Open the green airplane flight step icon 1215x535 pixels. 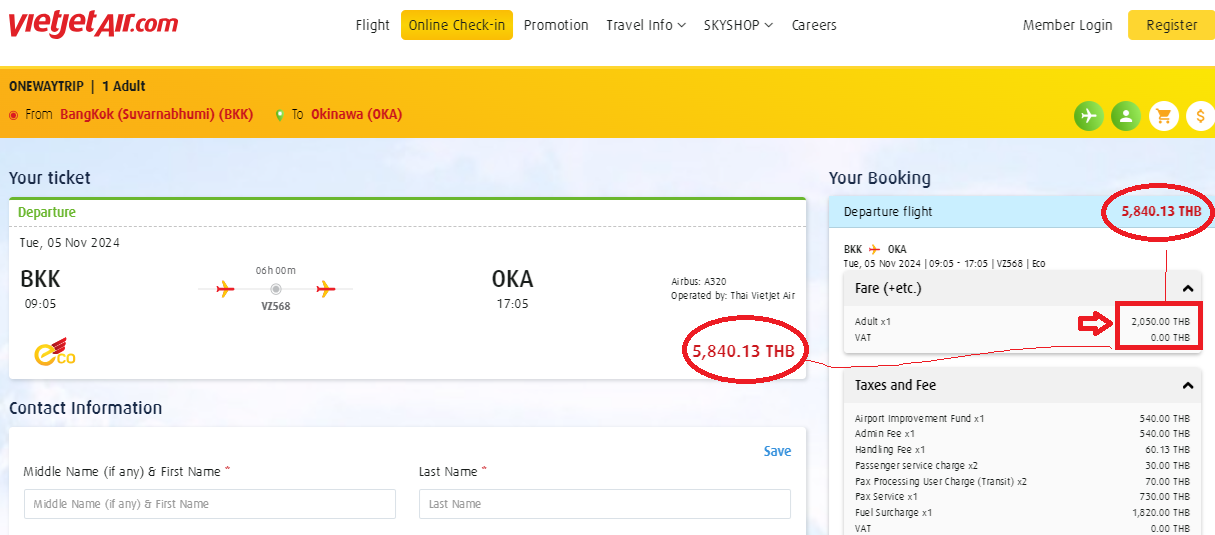1089,116
